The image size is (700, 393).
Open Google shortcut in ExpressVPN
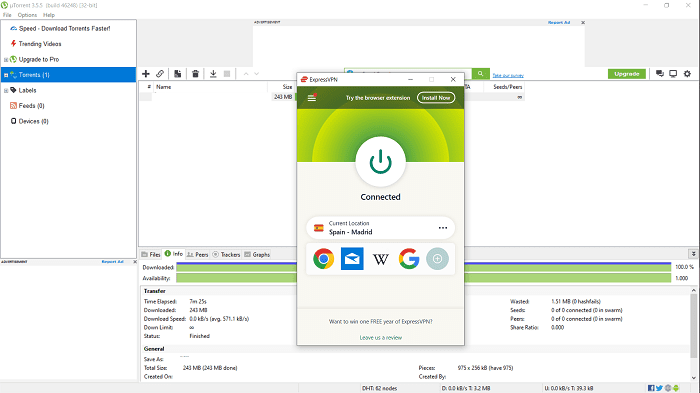pos(409,259)
